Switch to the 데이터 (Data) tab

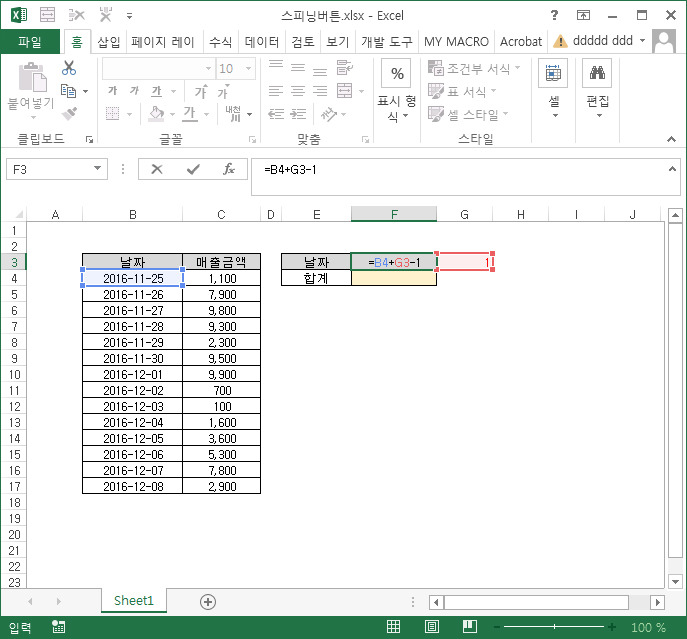(262, 42)
